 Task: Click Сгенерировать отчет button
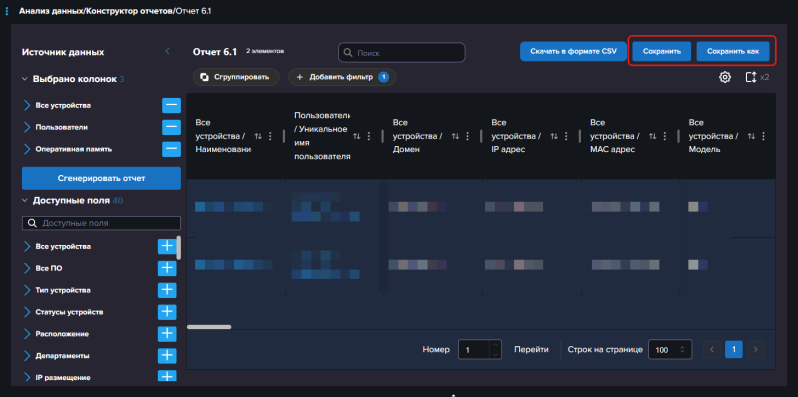point(101,178)
